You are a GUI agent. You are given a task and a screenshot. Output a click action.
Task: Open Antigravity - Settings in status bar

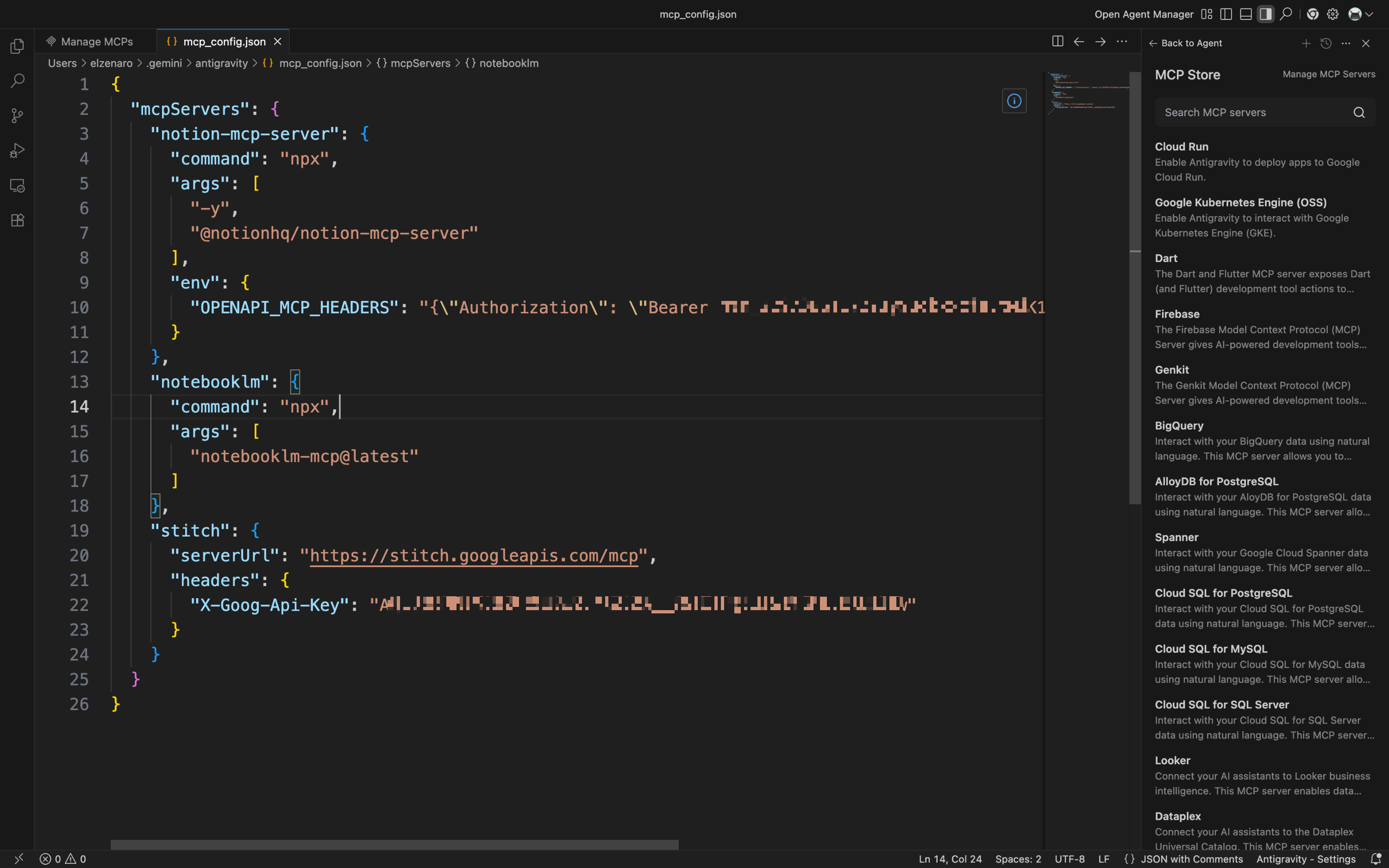pos(1306,859)
